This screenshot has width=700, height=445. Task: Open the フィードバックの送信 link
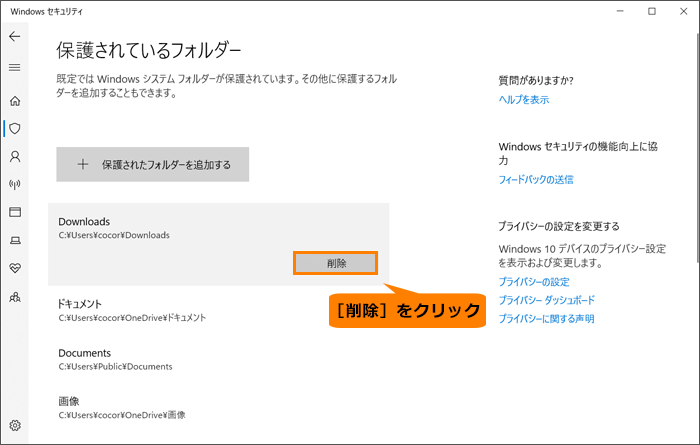(536, 180)
